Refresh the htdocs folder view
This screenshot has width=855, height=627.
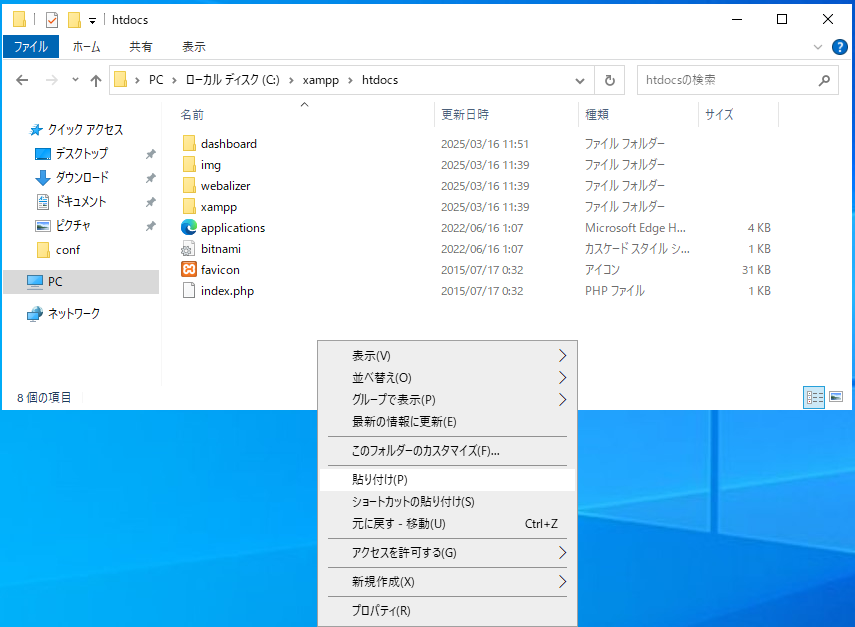click(609, 80)
